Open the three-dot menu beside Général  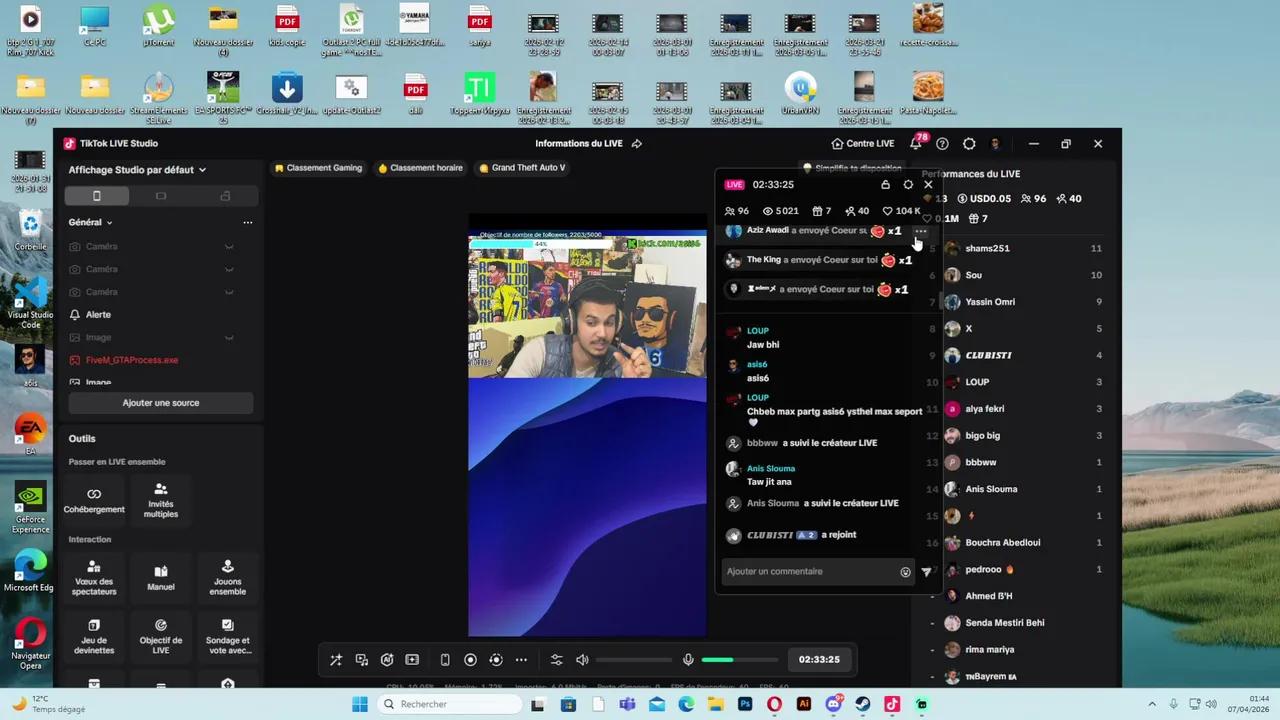(248, 222)
